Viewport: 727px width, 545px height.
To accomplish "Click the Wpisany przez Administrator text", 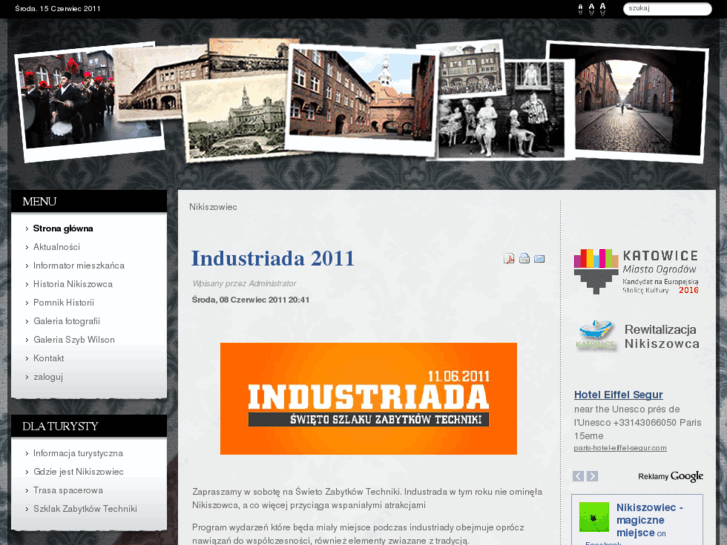I will pos(244,283).
